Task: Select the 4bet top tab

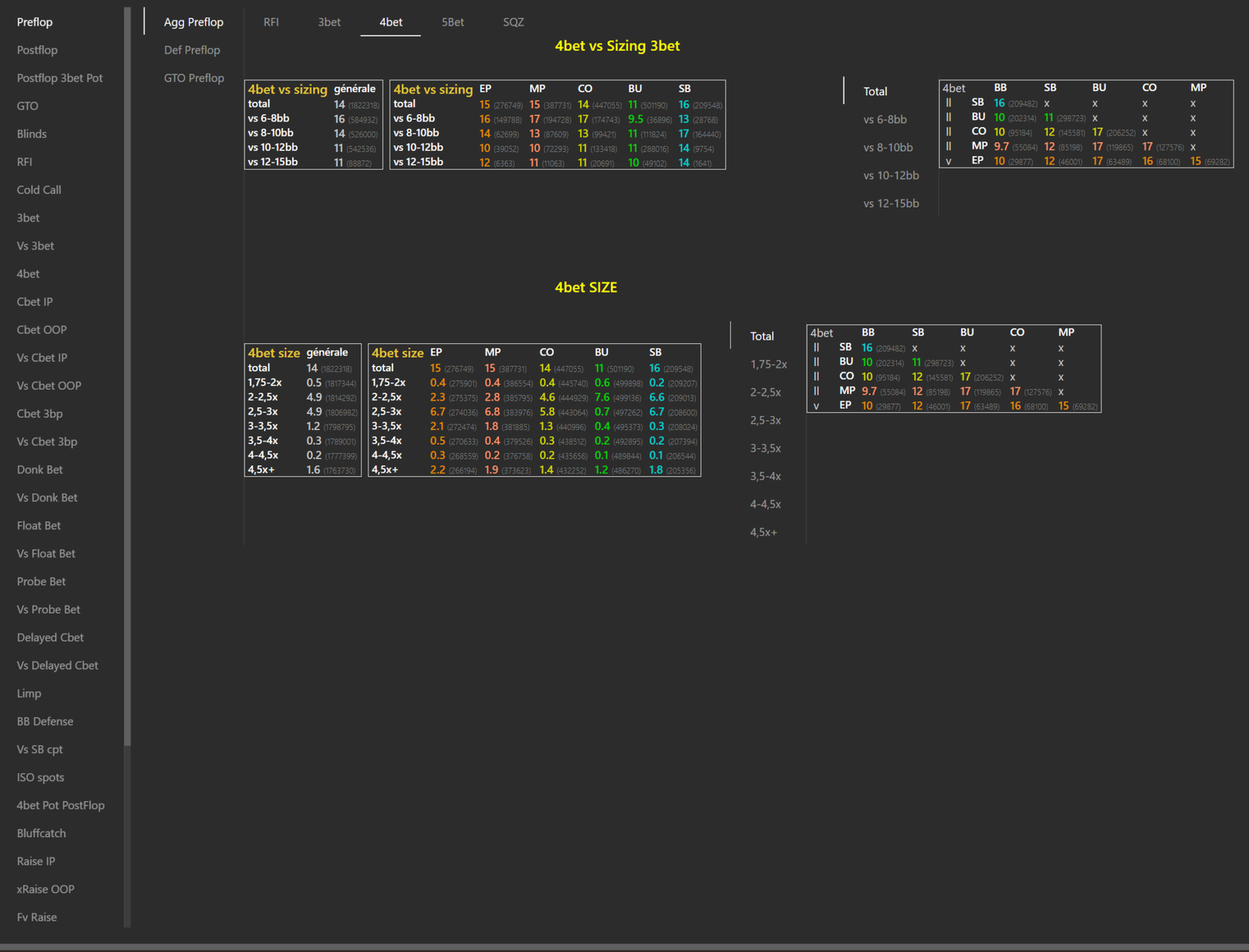Action: point(391,22)
